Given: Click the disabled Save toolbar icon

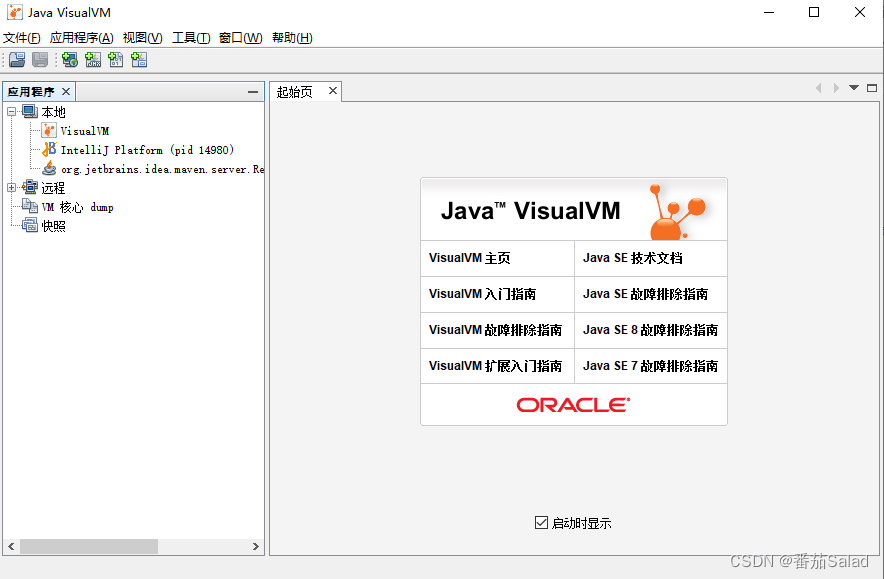Looking at the screenshot, I should point(40,59).
